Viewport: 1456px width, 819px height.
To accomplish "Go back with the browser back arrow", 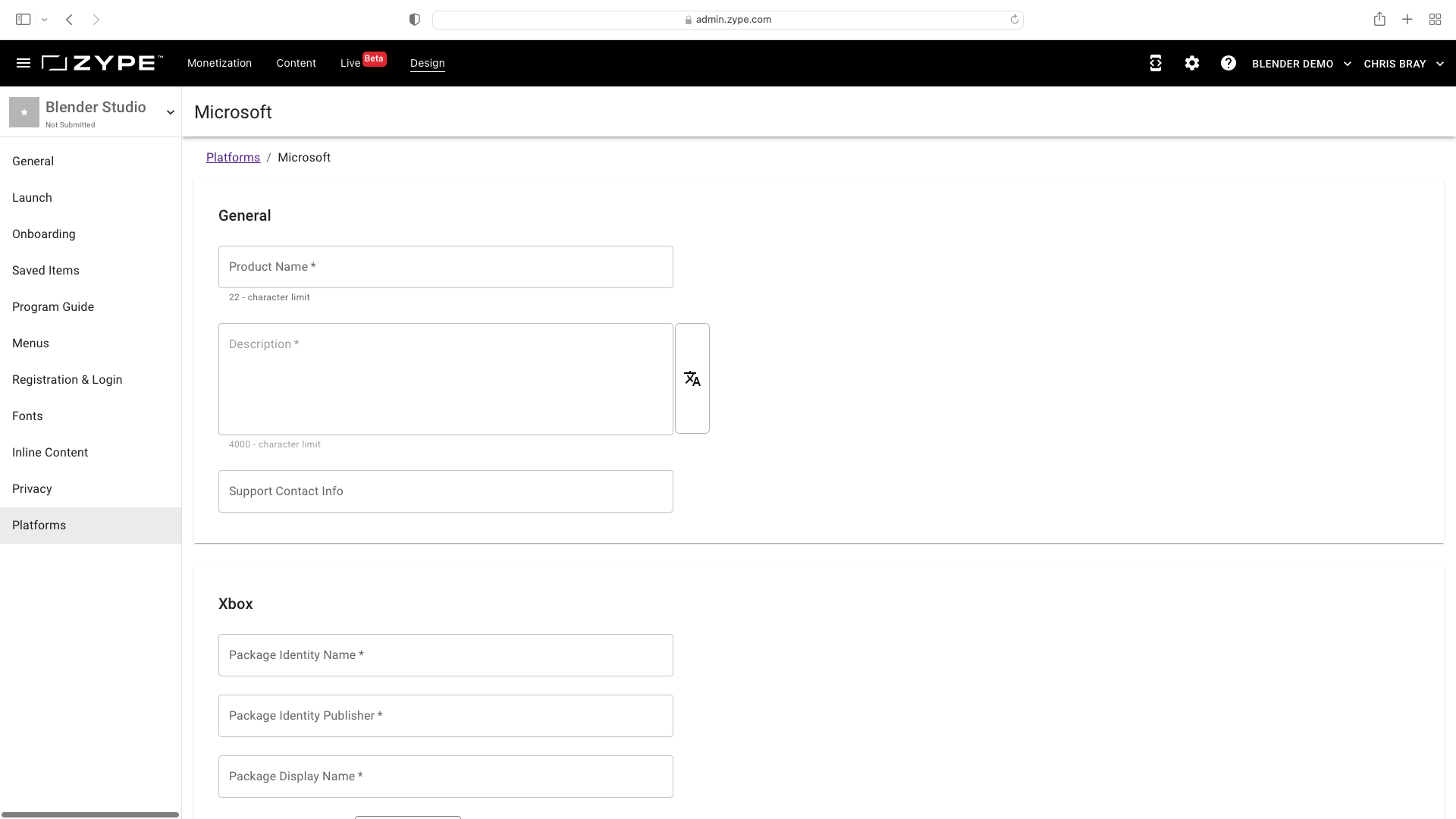I will pos(69,20).
